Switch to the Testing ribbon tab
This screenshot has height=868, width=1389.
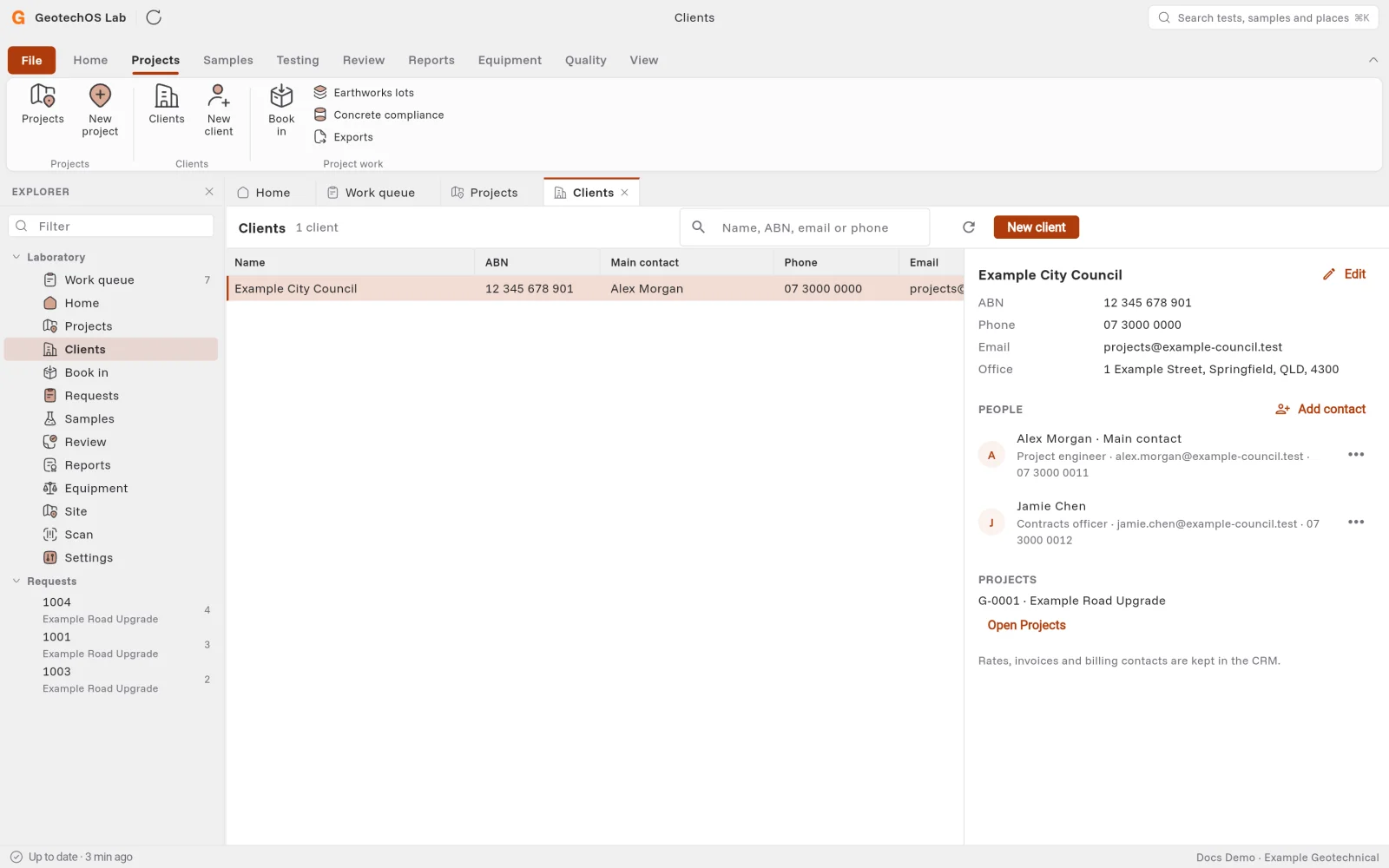tap(298, 60)
